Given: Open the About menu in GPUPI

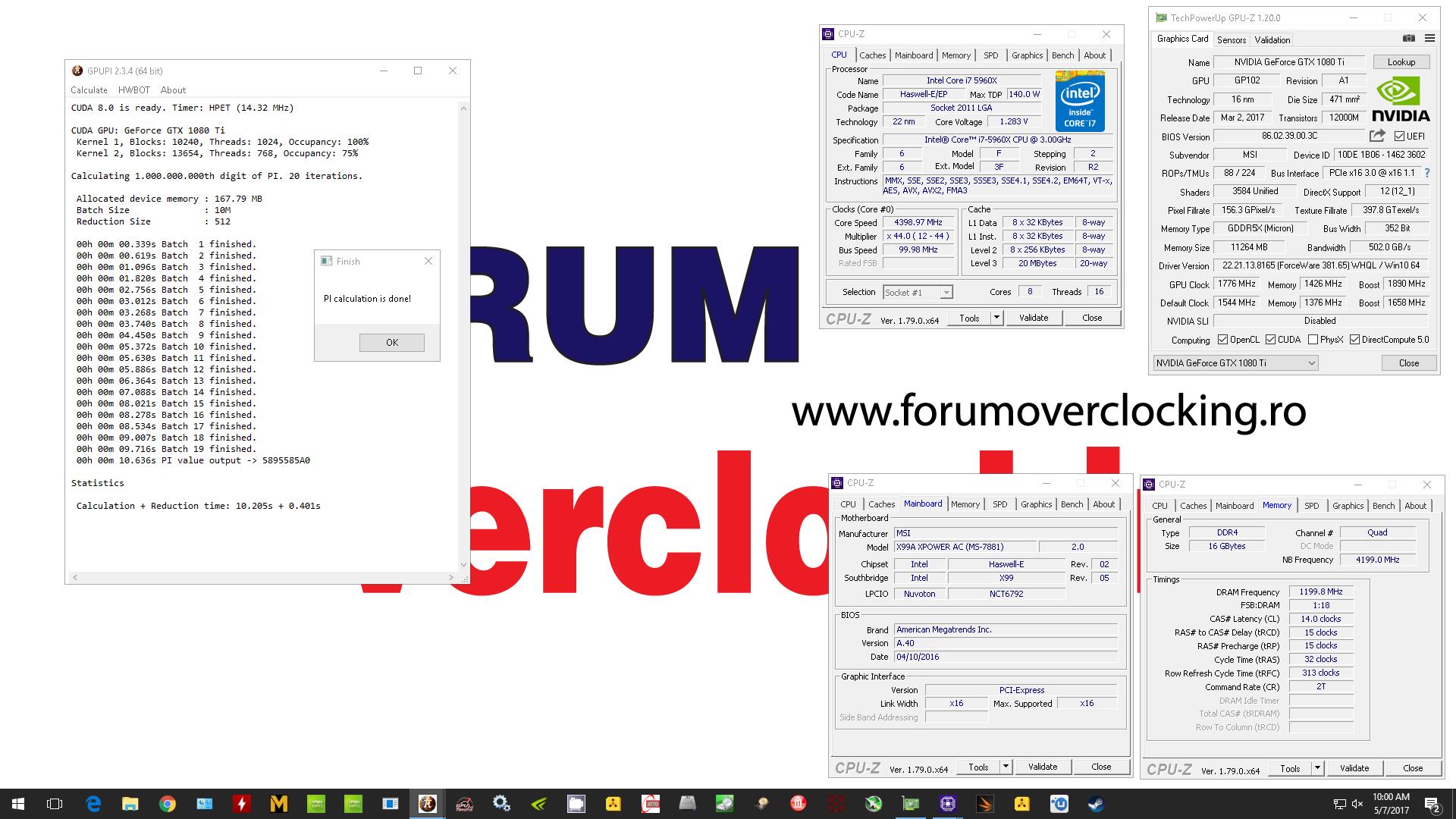Looking at the screenshot, I should pyautogui.click(x=173, y=90).
